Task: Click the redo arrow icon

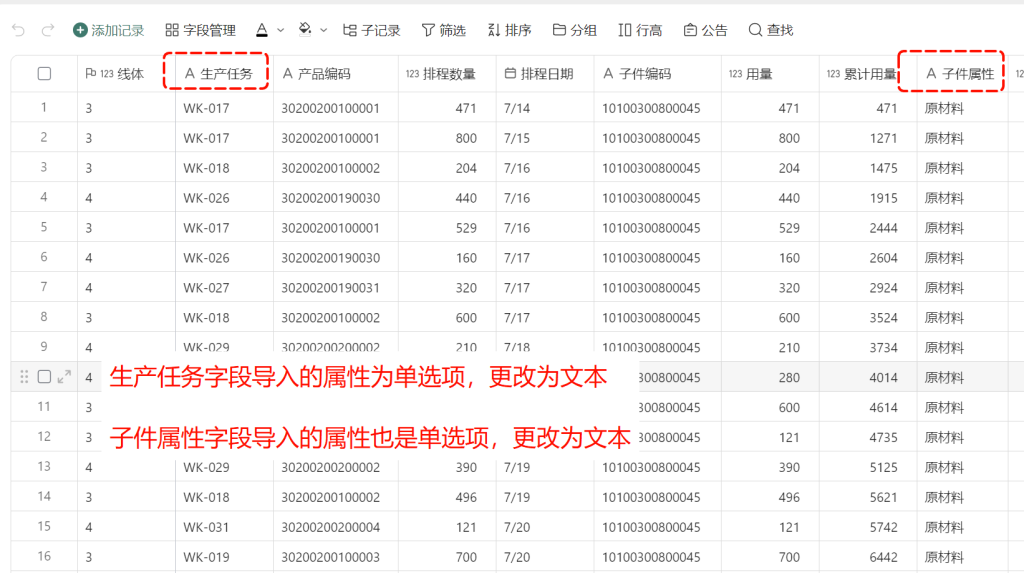Action: tap(48, 30)
